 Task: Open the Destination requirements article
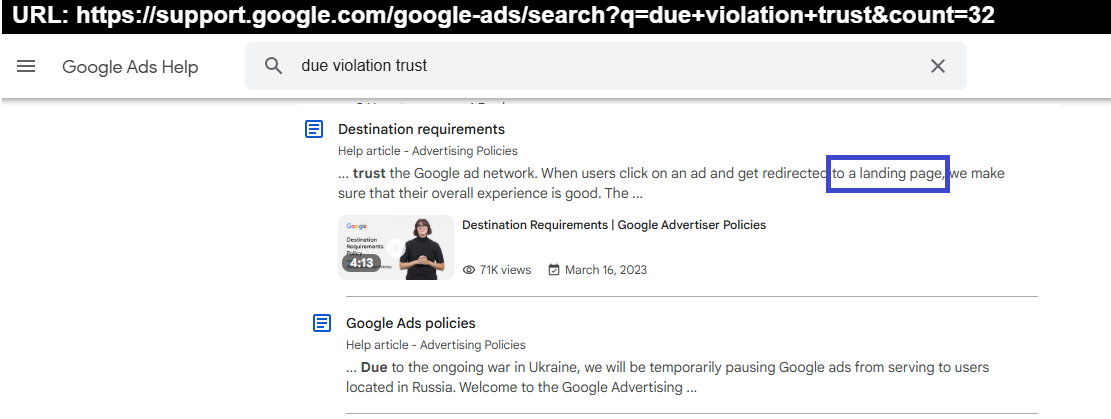[x=421, y=129]
